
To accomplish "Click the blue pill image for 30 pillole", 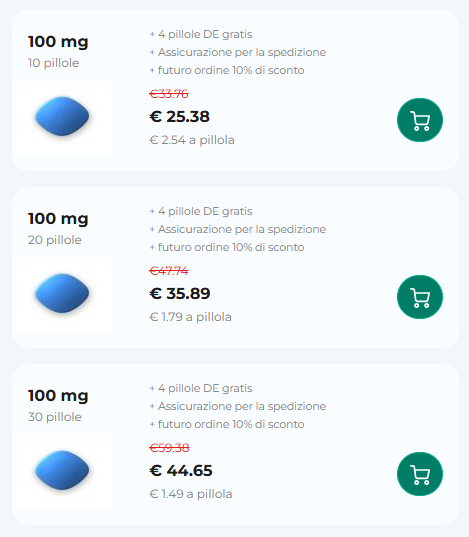I will tap(62, 472).
